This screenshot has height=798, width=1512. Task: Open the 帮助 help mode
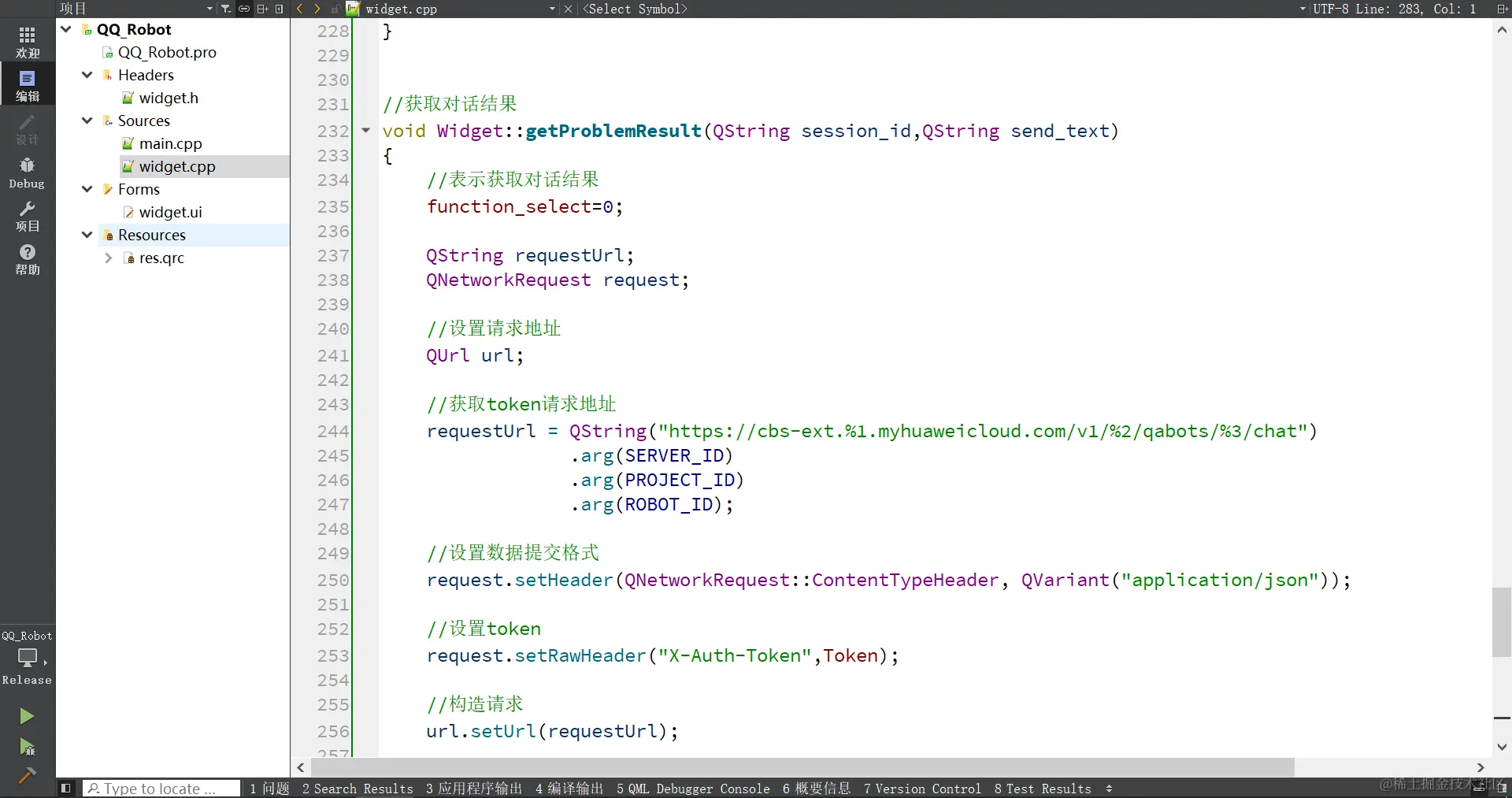point(28,258)
